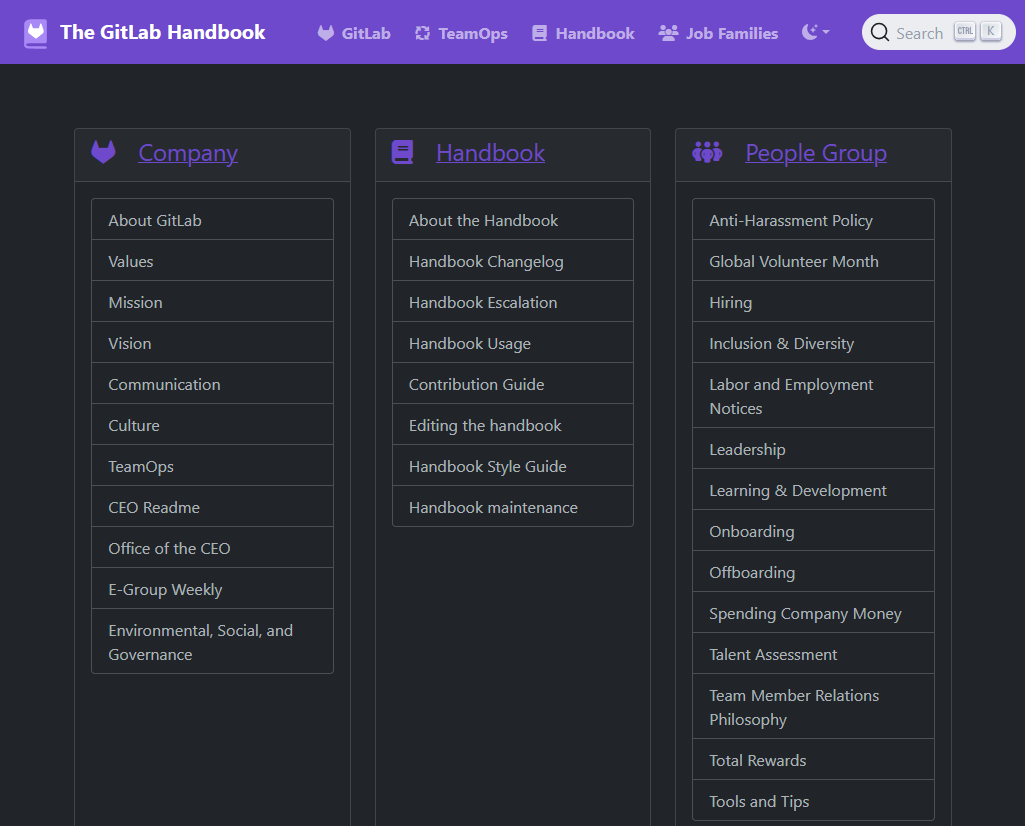Click the GitLab Handbook logo icon
This screenshot has height=826, width=1025.
click(35, 33)
